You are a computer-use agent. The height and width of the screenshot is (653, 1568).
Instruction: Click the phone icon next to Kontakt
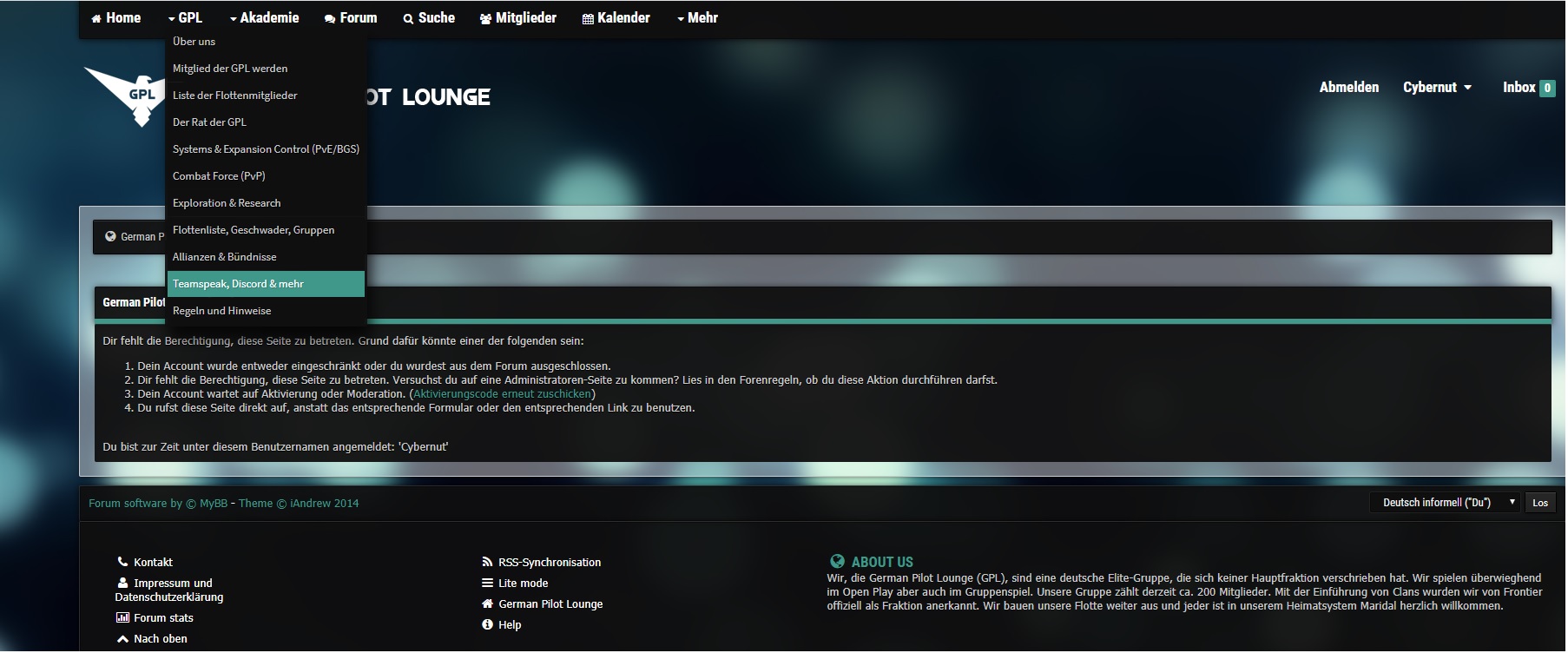click(x=122, y=562)
